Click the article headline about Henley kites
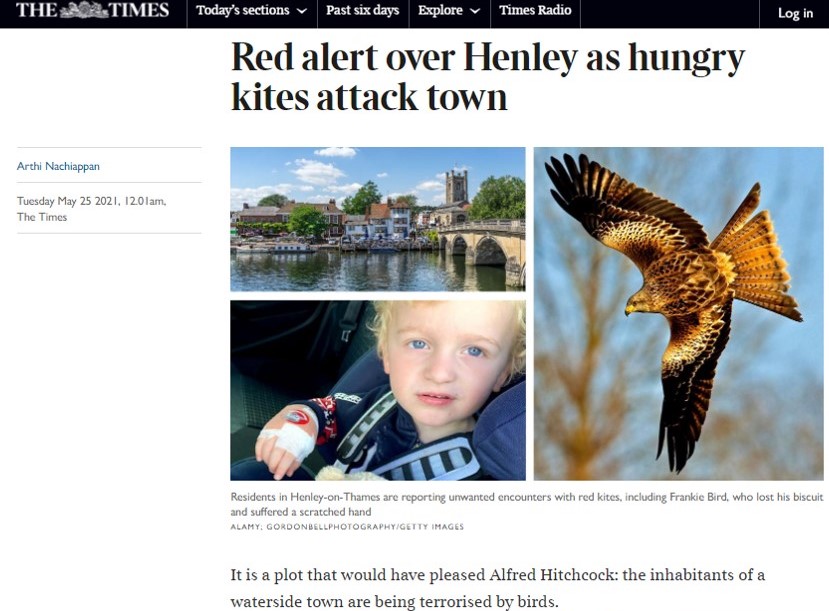The width and height of the screenshot is (829, 611). pos(487,77)
